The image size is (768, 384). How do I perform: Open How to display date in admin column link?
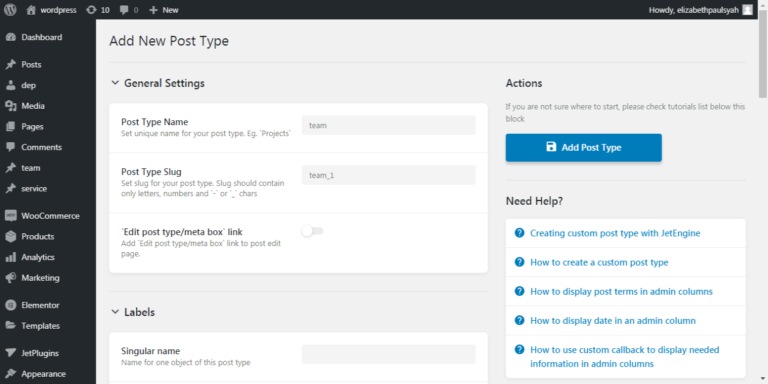[x=613, y=321]
